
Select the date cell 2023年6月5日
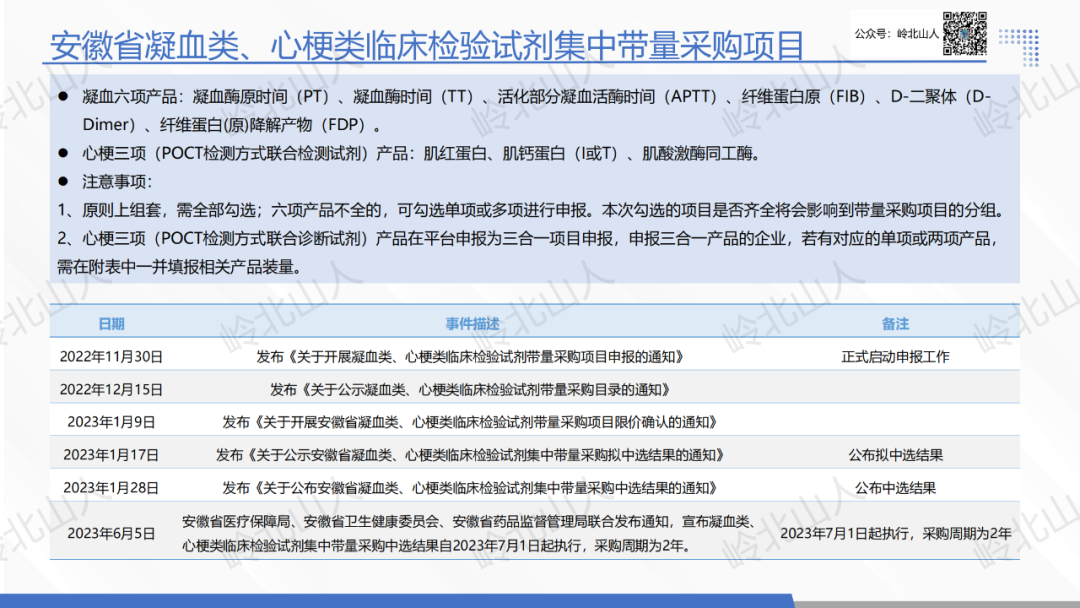[111, 534]
